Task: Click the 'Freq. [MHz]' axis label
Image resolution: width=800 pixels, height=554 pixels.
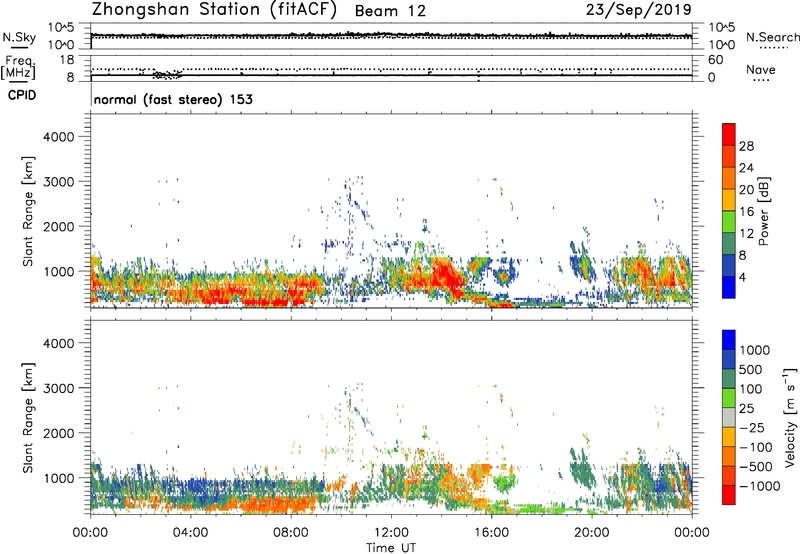Action: coord(19,67)
